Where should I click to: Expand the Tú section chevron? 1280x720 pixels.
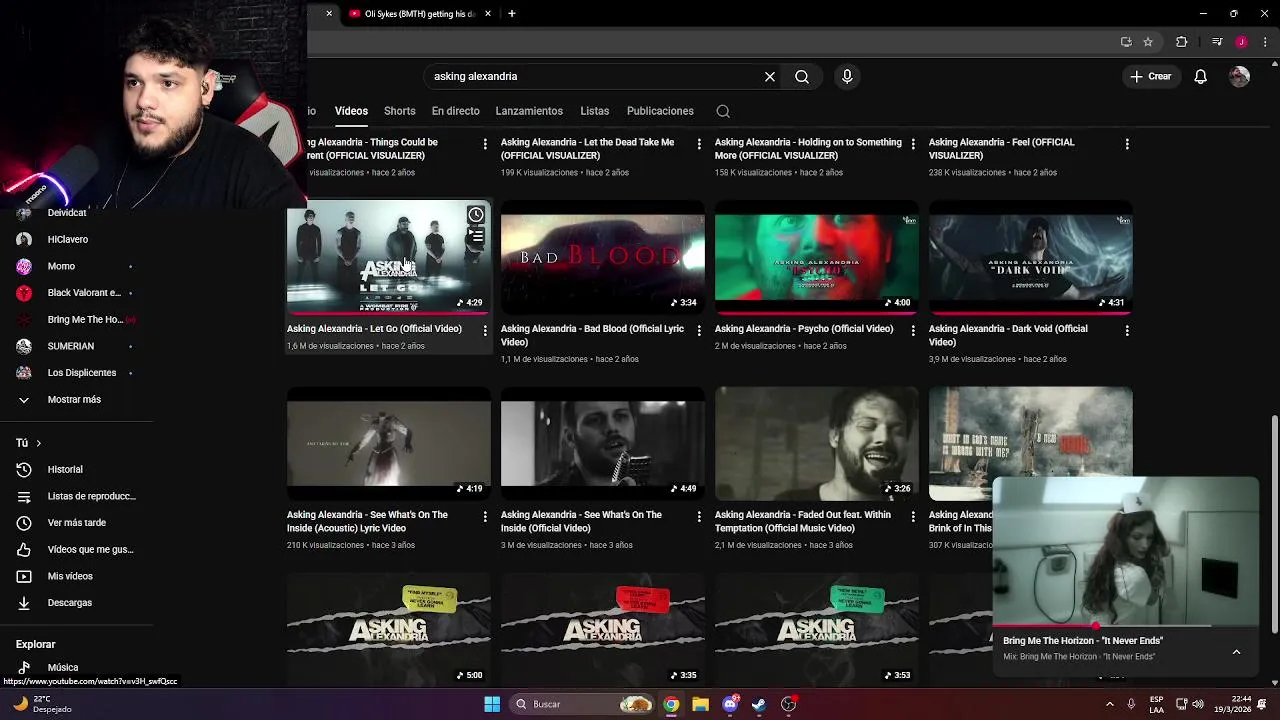click(x=38, y=443)
